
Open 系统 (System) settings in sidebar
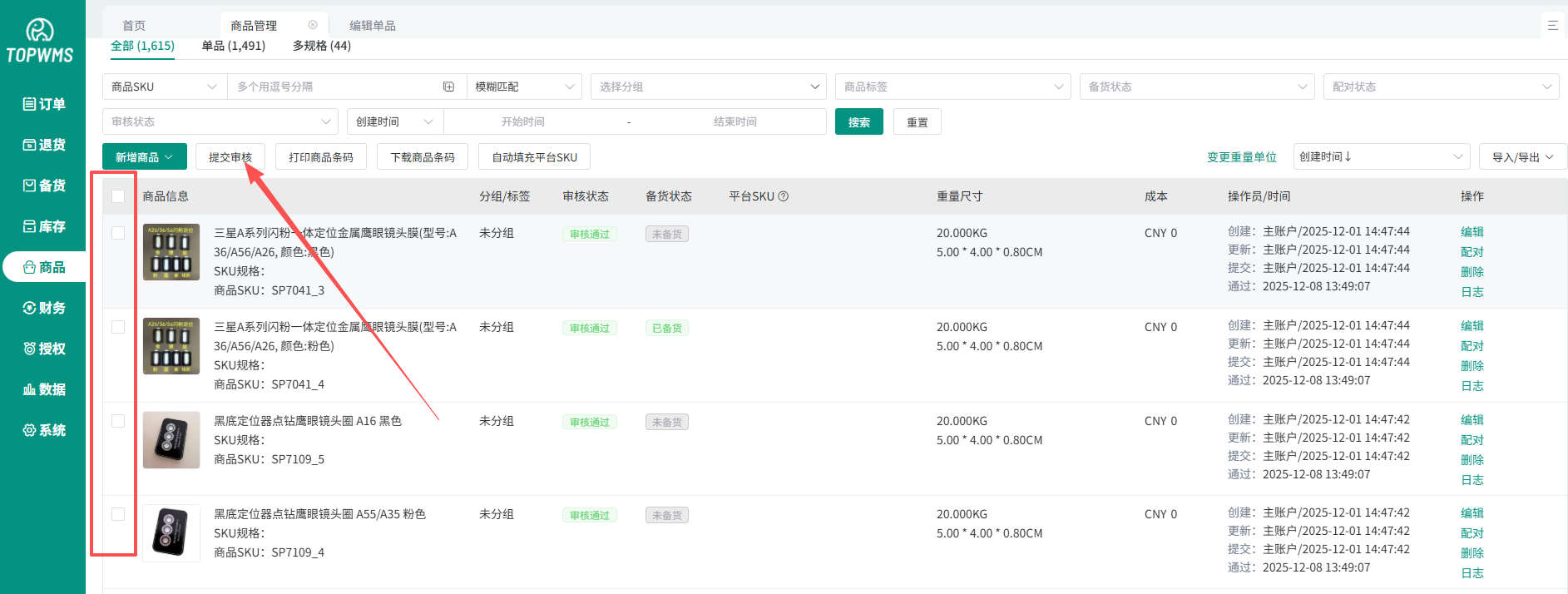(x=43, y=430)
